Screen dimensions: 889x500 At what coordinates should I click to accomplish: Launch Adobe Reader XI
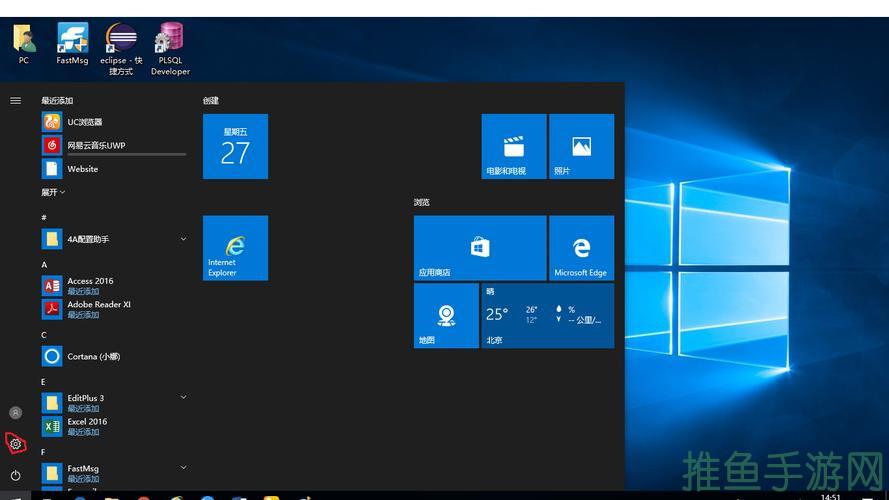point(113,309)
